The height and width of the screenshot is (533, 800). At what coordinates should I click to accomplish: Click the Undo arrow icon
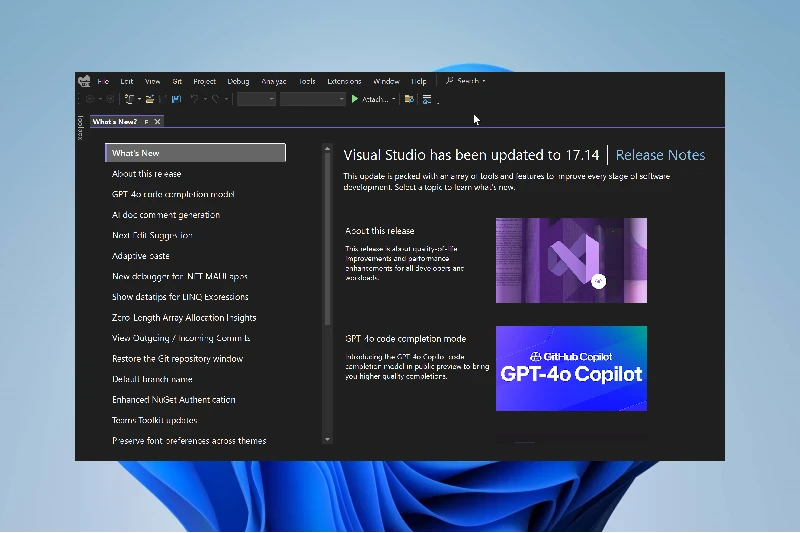[x=194, y=99]
